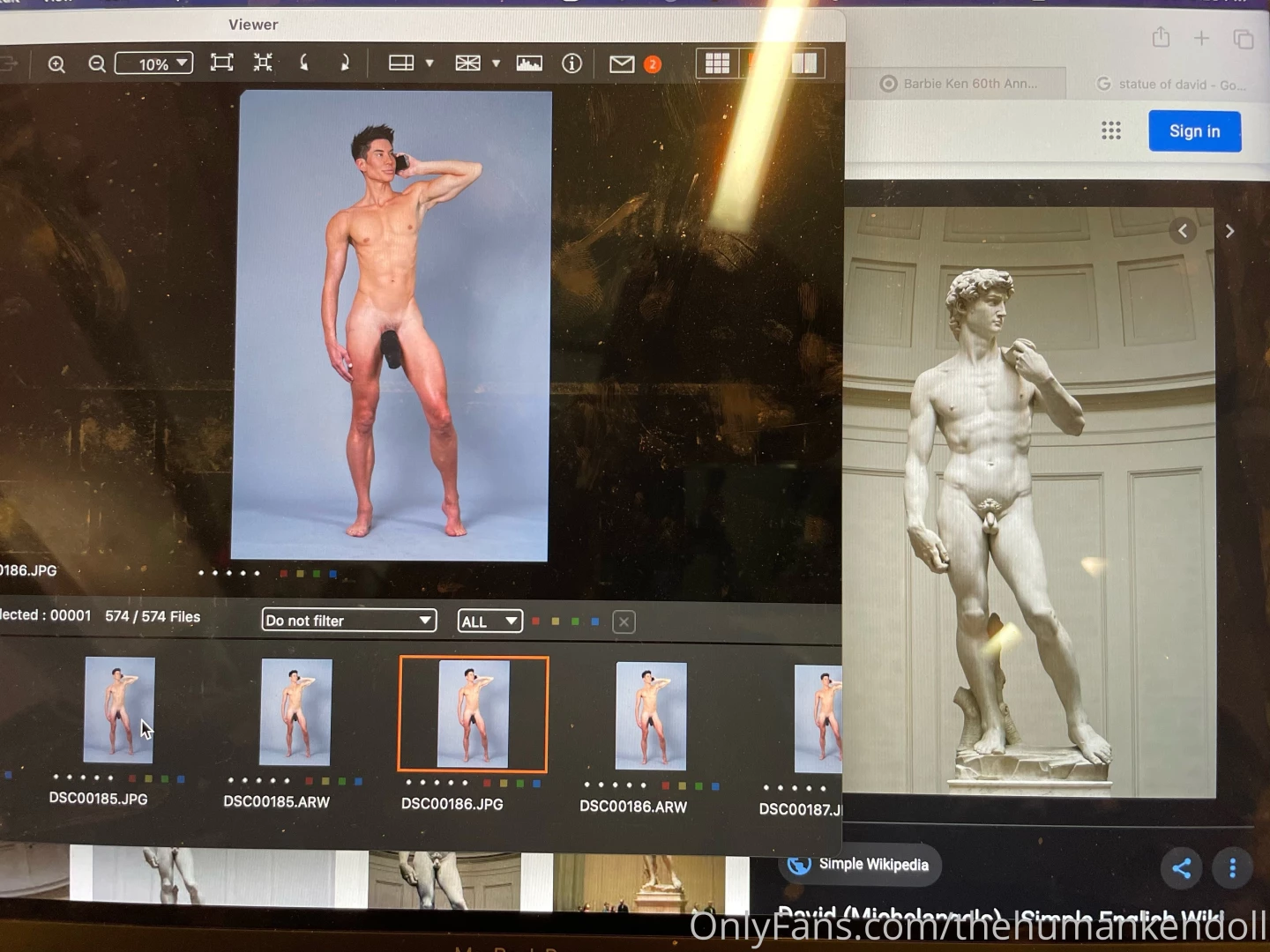
Task: Open the Simple English Wikipedia page title link
Action: (1001, 915)
